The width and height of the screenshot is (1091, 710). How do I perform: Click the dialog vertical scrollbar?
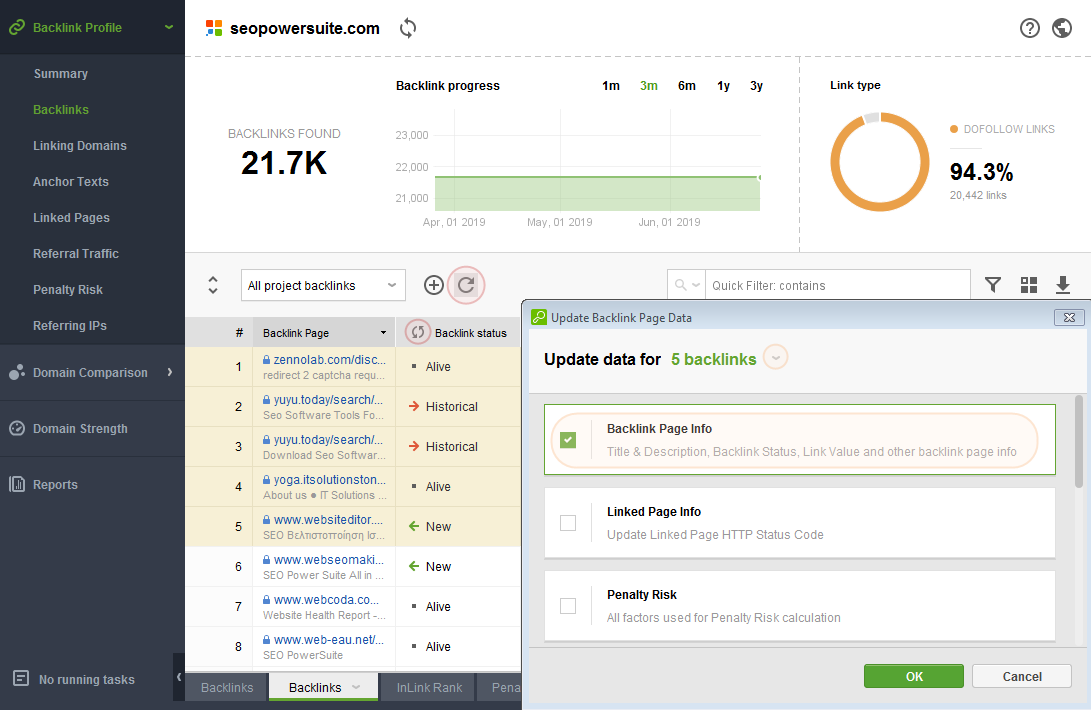coord(1078,441)
